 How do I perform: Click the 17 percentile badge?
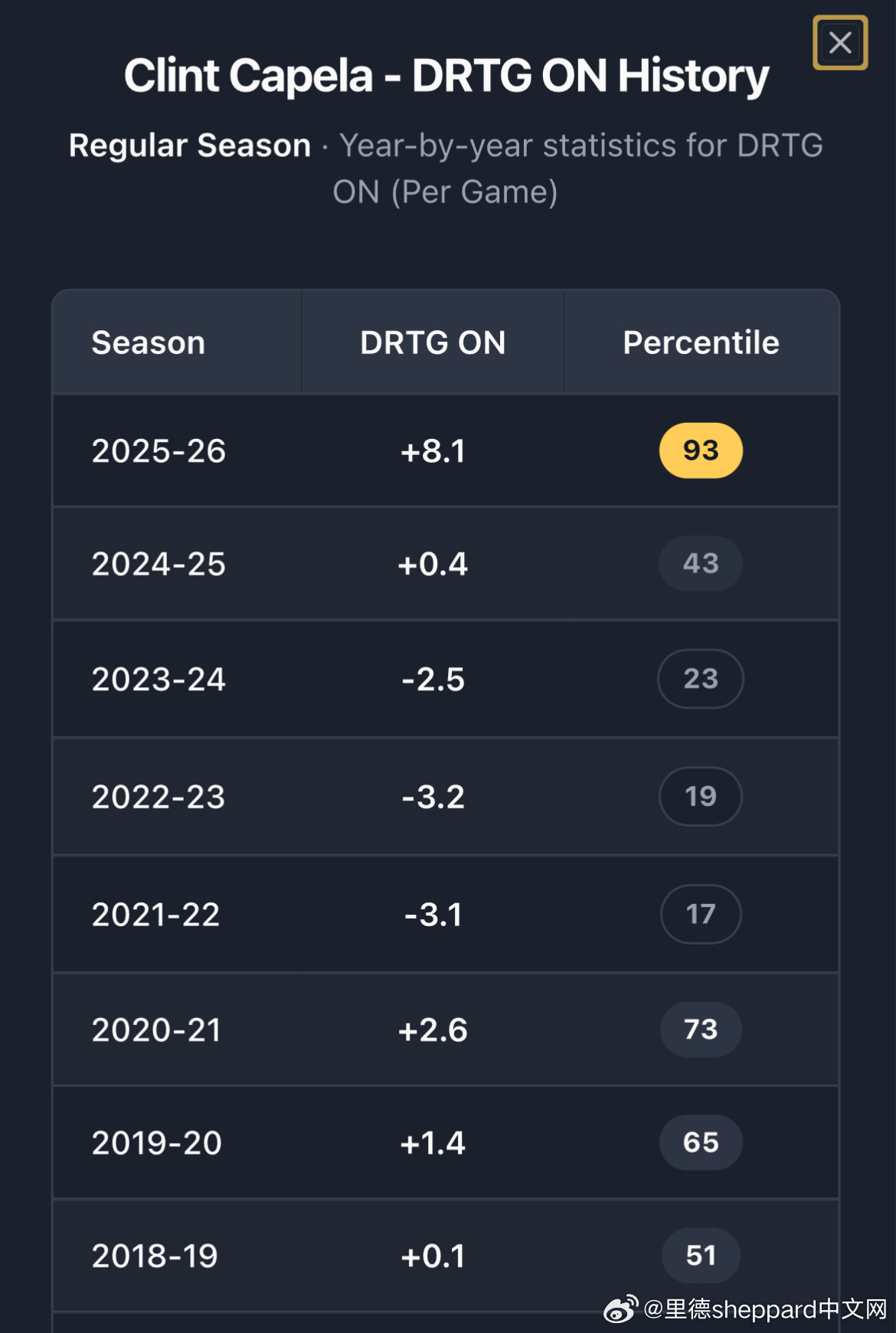(701, 914)
